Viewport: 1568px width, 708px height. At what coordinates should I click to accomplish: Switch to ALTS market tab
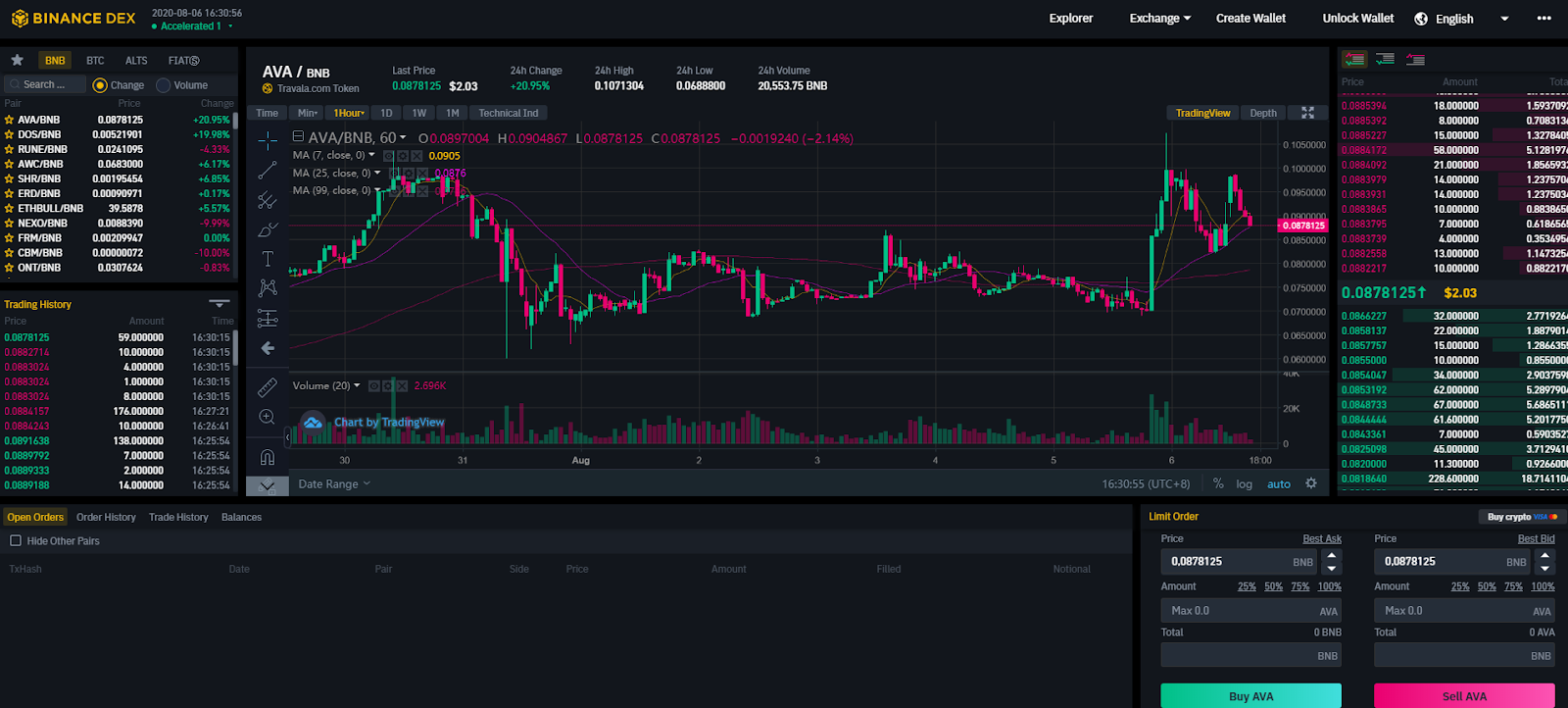[x=136, y=61]
